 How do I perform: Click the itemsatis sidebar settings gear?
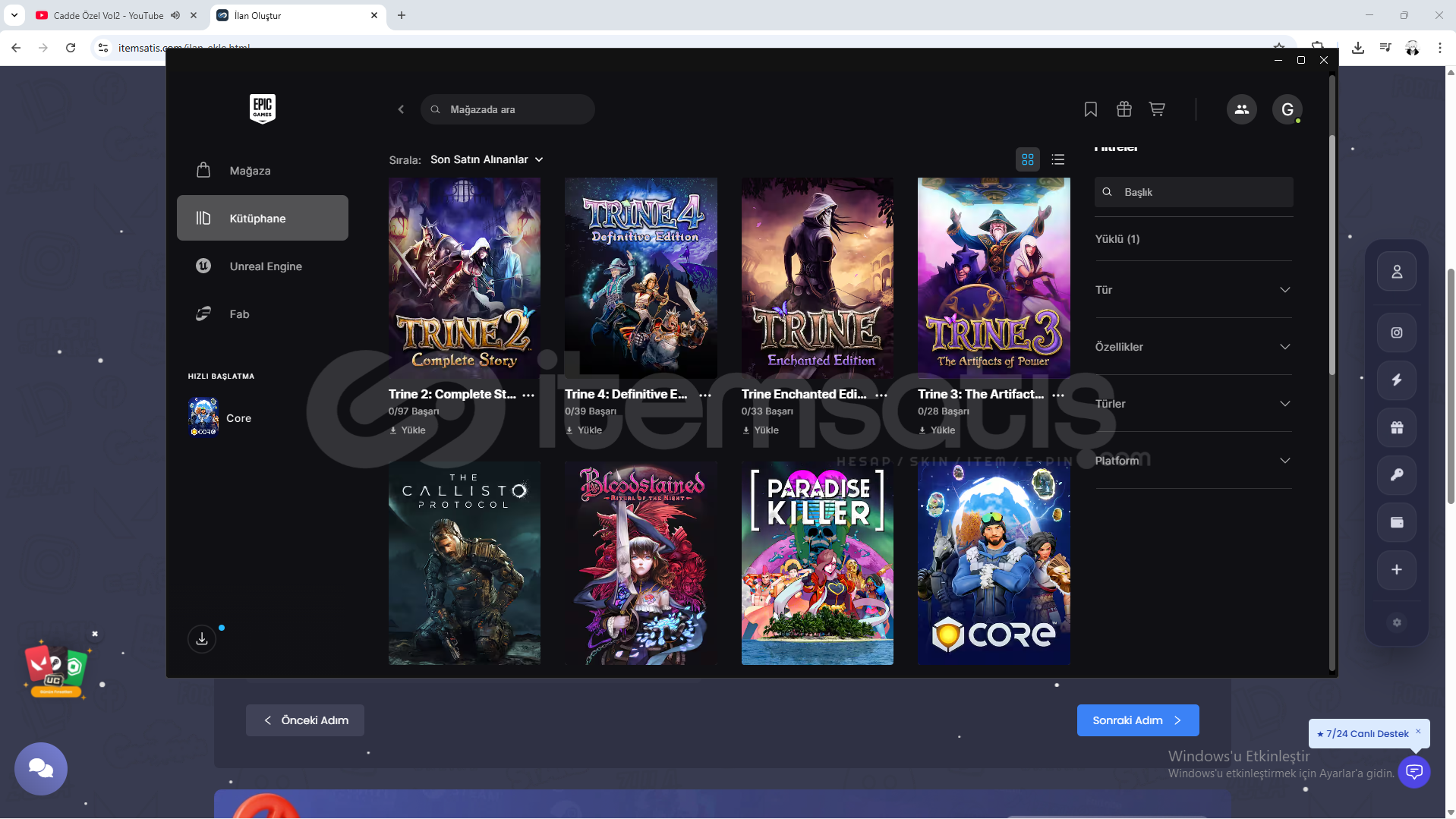(x=1397, y=622)
